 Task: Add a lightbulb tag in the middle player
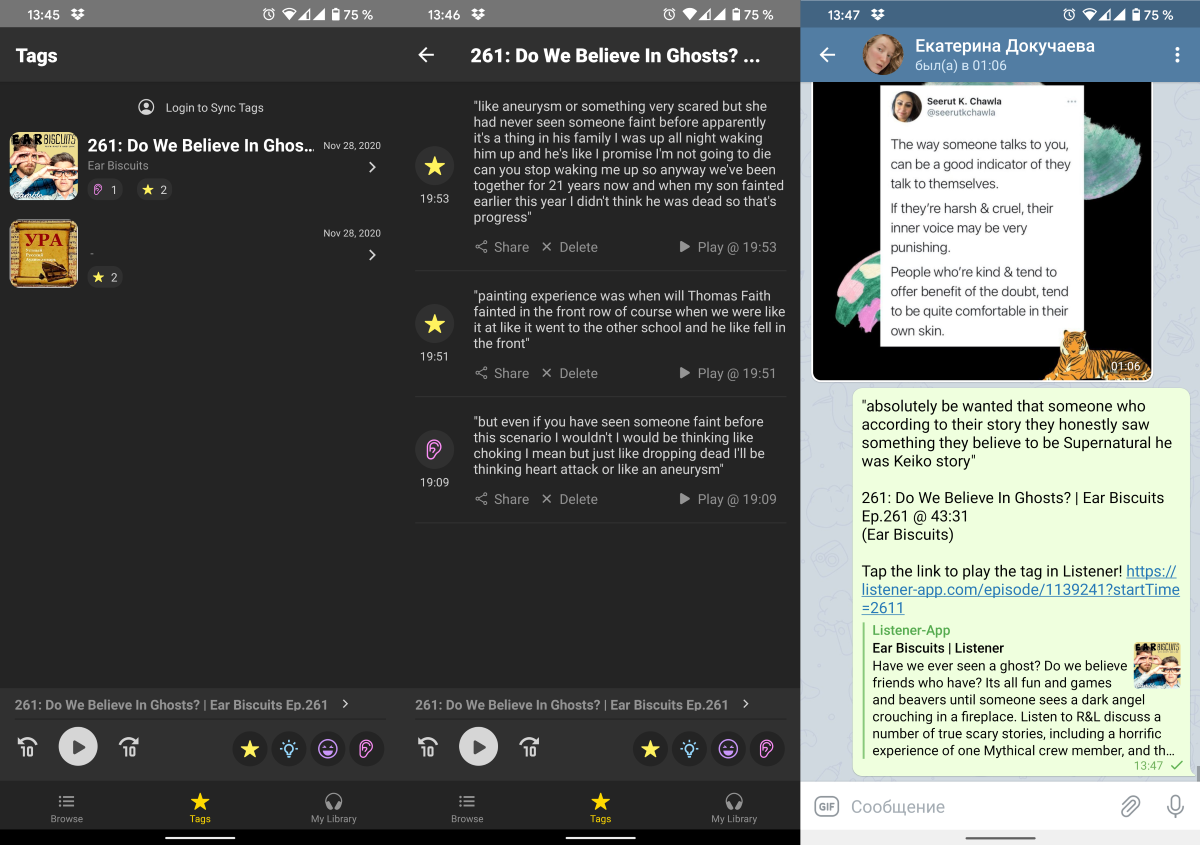point(689,748)
